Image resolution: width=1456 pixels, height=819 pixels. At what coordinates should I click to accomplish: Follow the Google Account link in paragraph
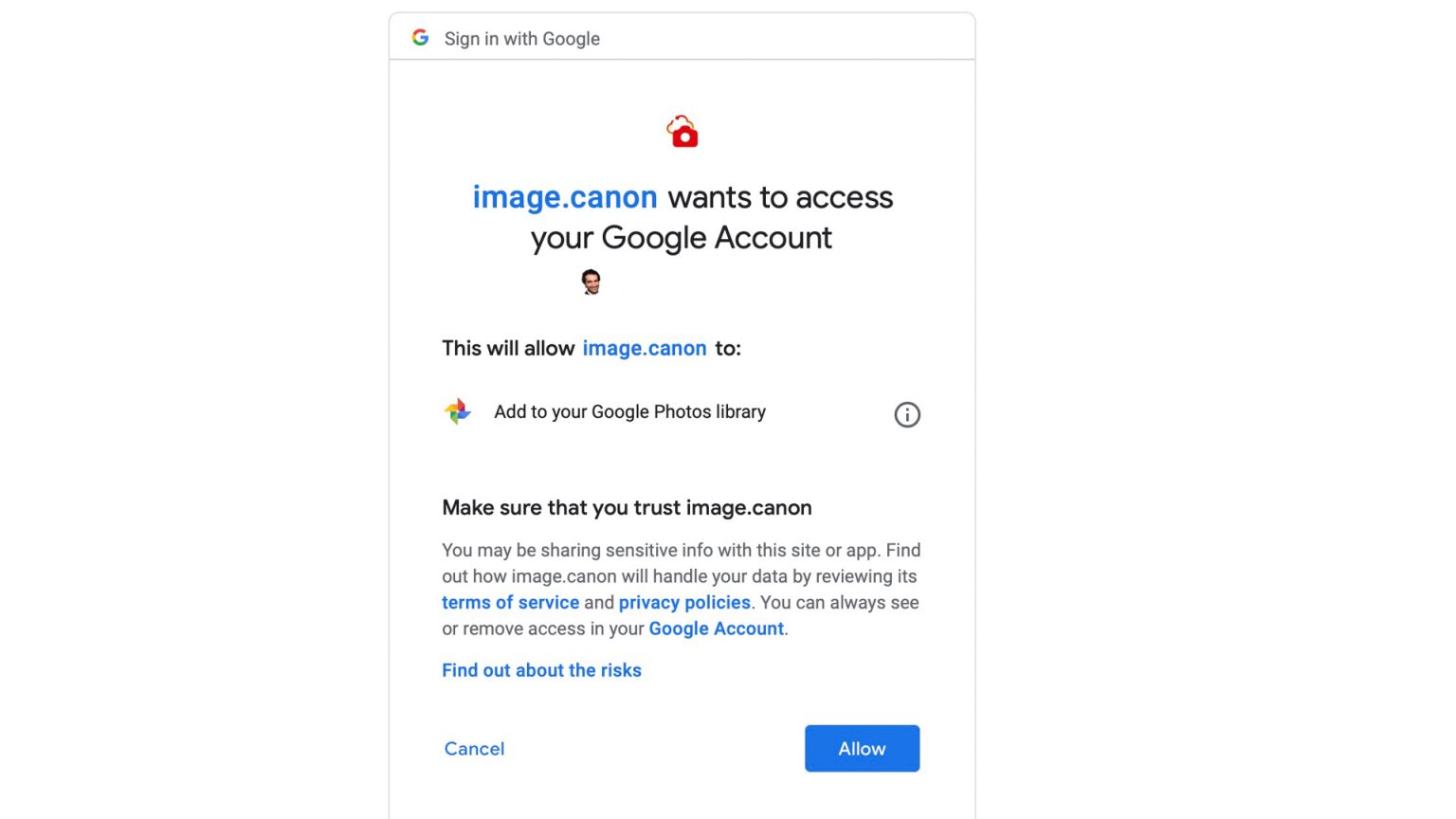click(x=716, y=628)
